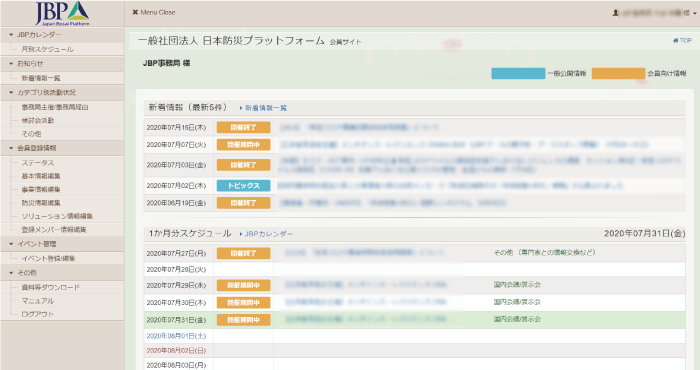Click the date 2020年07月28日(火) in schedule
Screen dimensions: 700x370
[176, 270]
